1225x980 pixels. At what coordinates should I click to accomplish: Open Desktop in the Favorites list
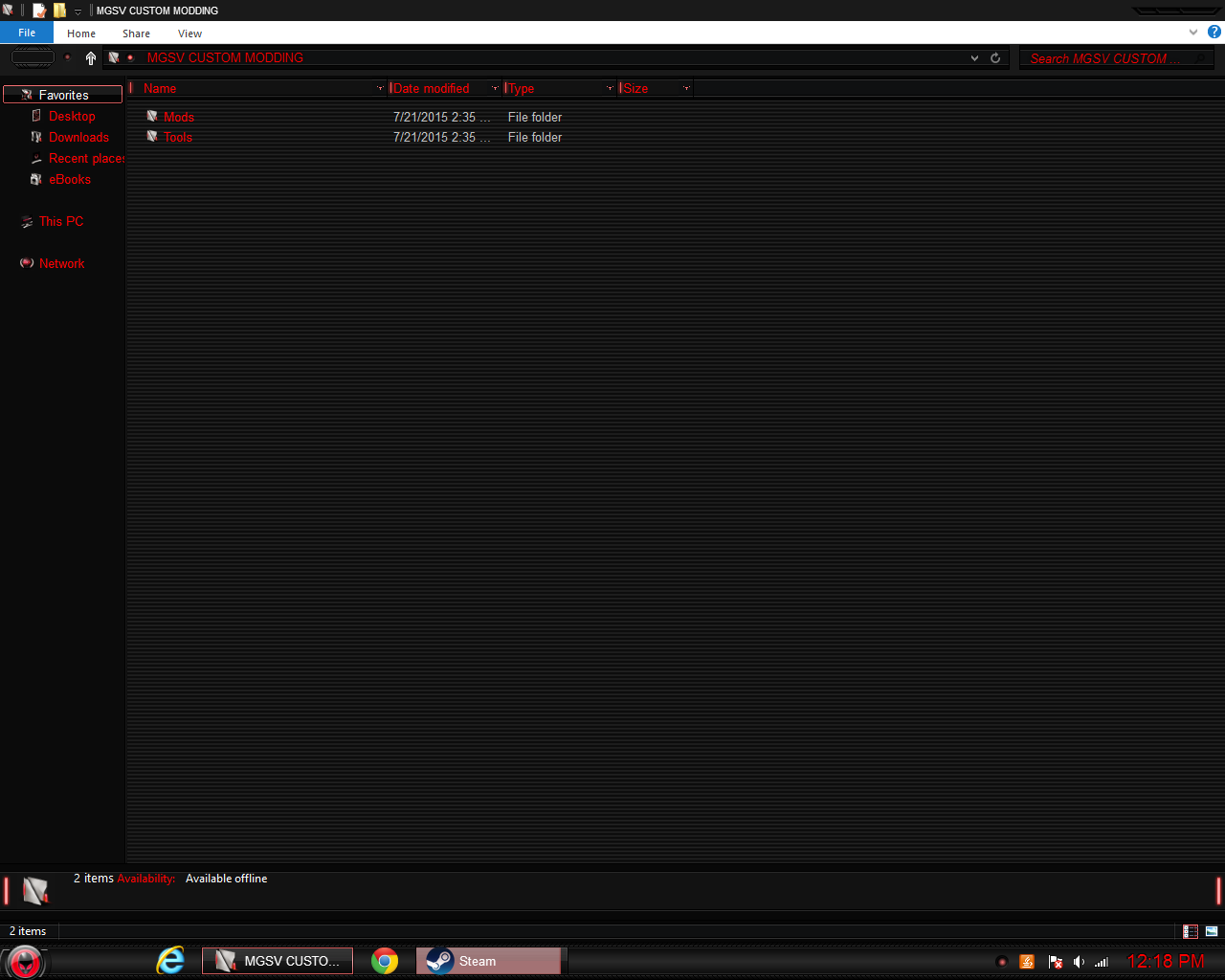click(x=72, y=116)
